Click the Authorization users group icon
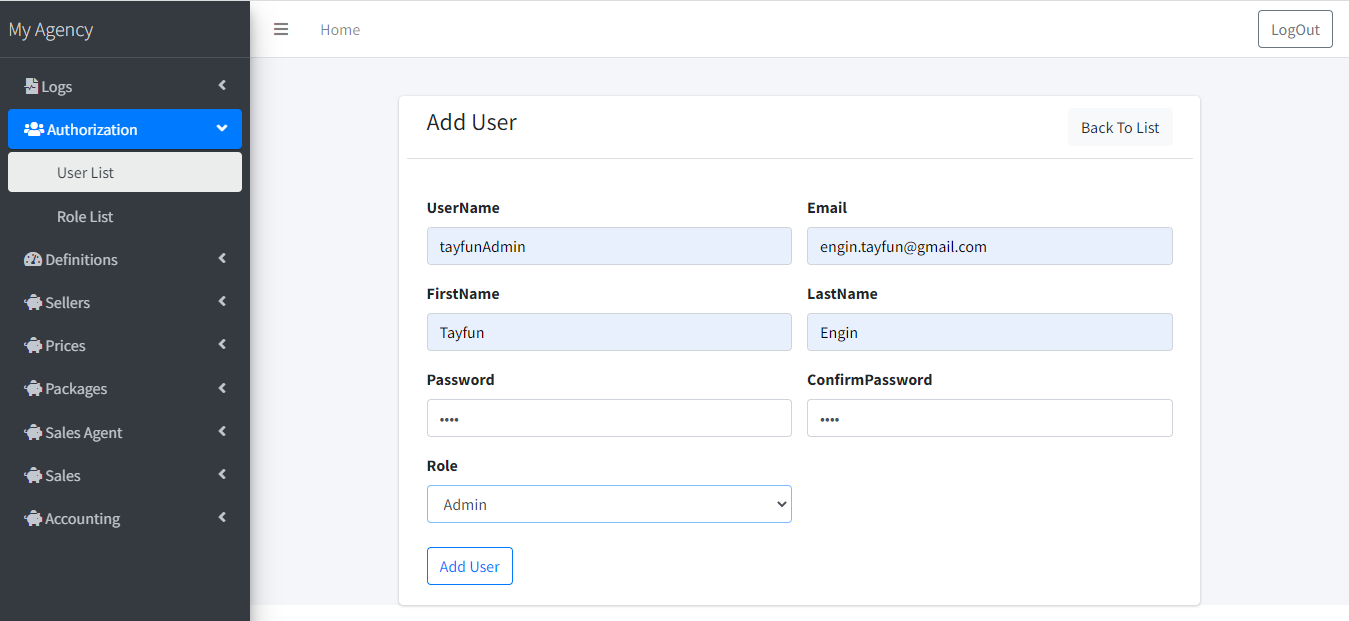The width and height of the screenshot is (1349, 621). pyautogui.click(x=33, y=129)
